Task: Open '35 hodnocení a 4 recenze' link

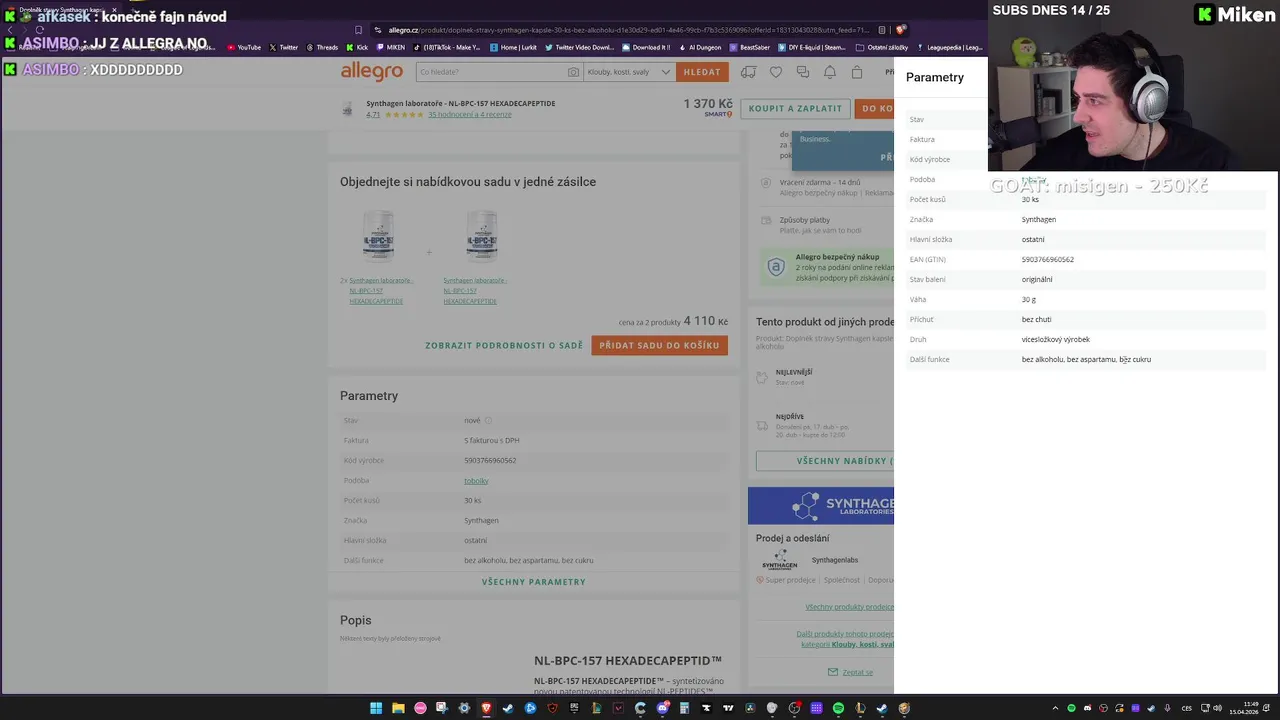Action: point(470,115)
